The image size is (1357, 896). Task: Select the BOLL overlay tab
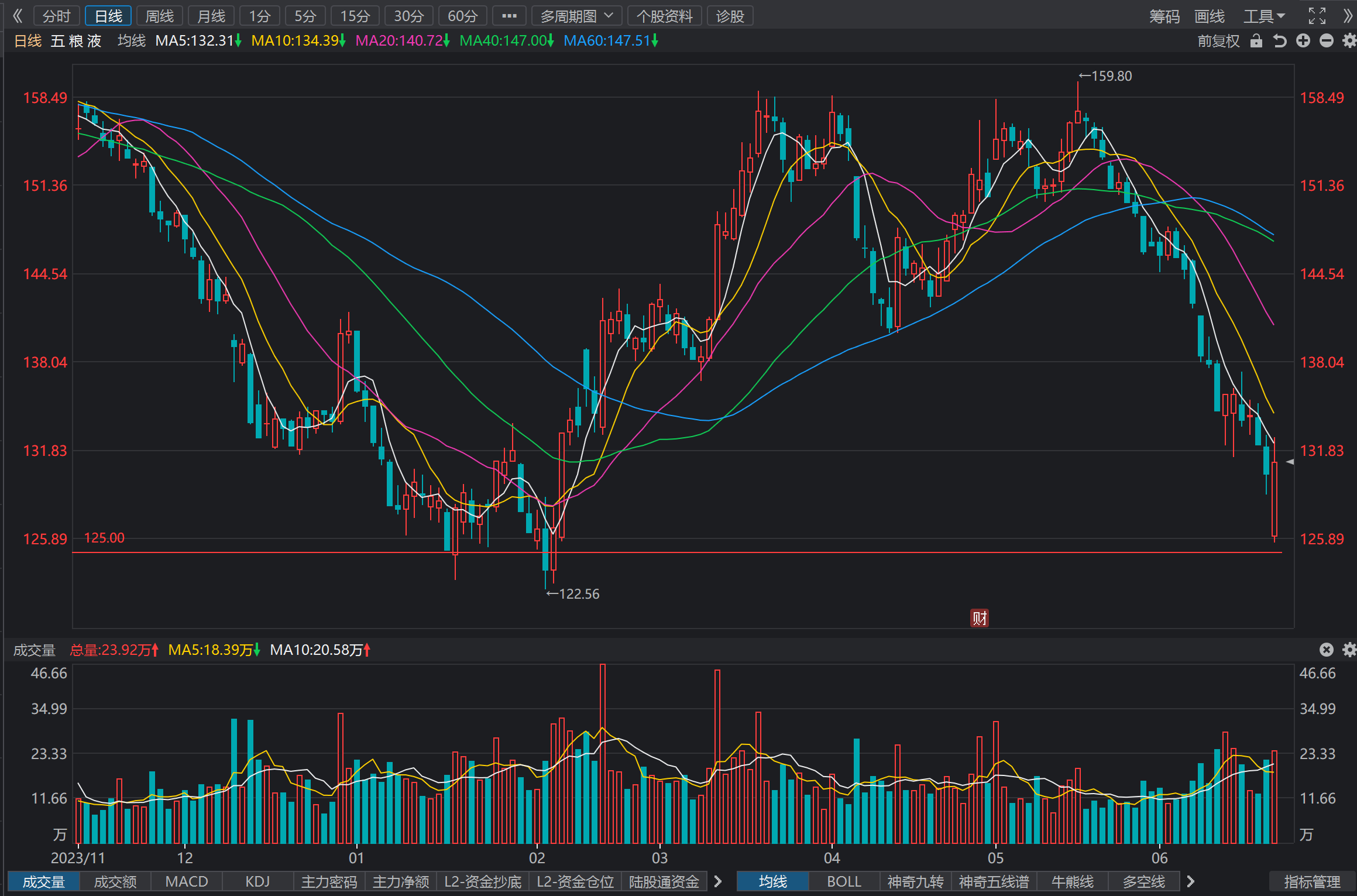(x=844, y=882)
